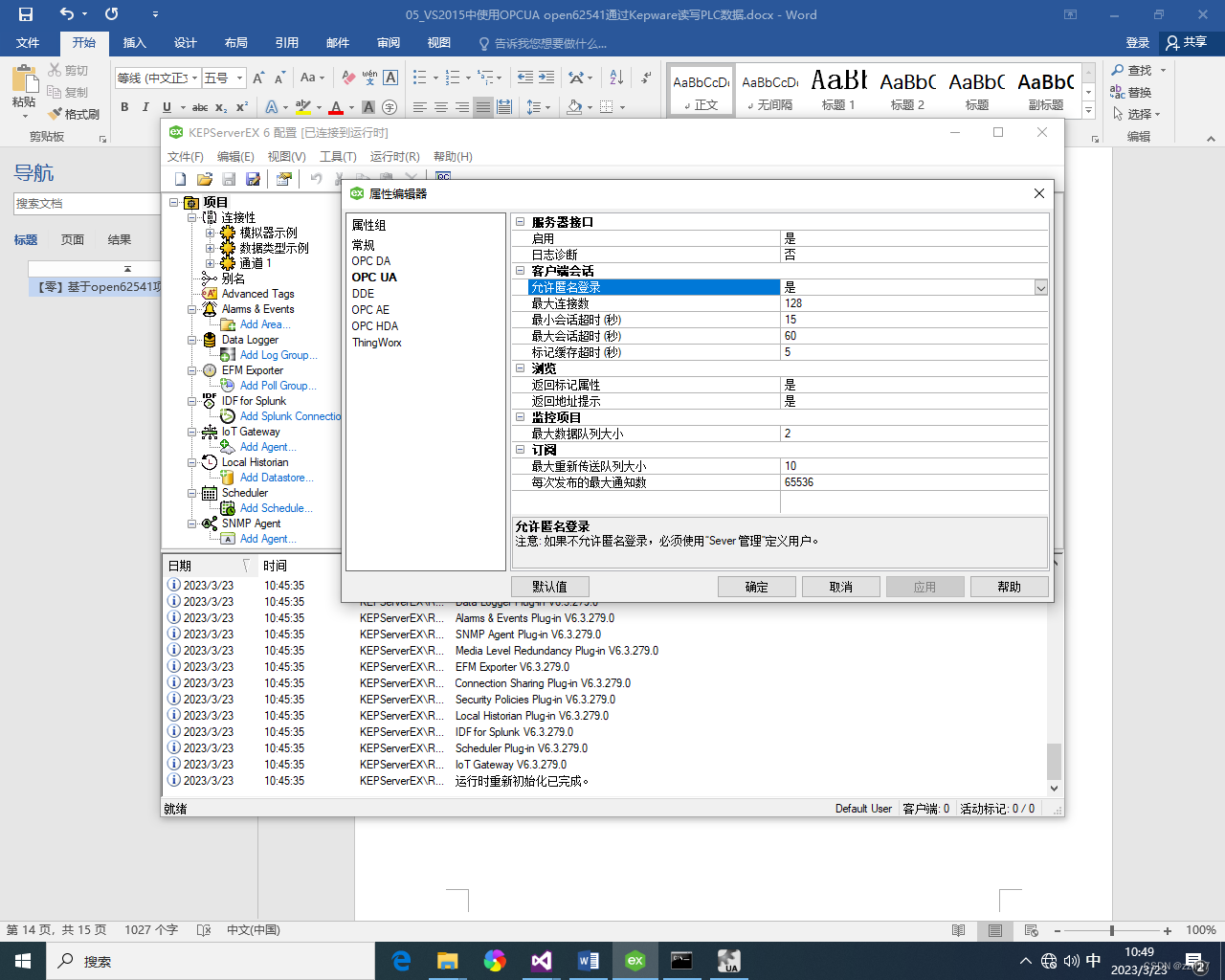Open the 允许匿名登录 value dropdown
The width and height of the screenshot is (1225, 980).
pyautogui.click(x=1040, y=287)
